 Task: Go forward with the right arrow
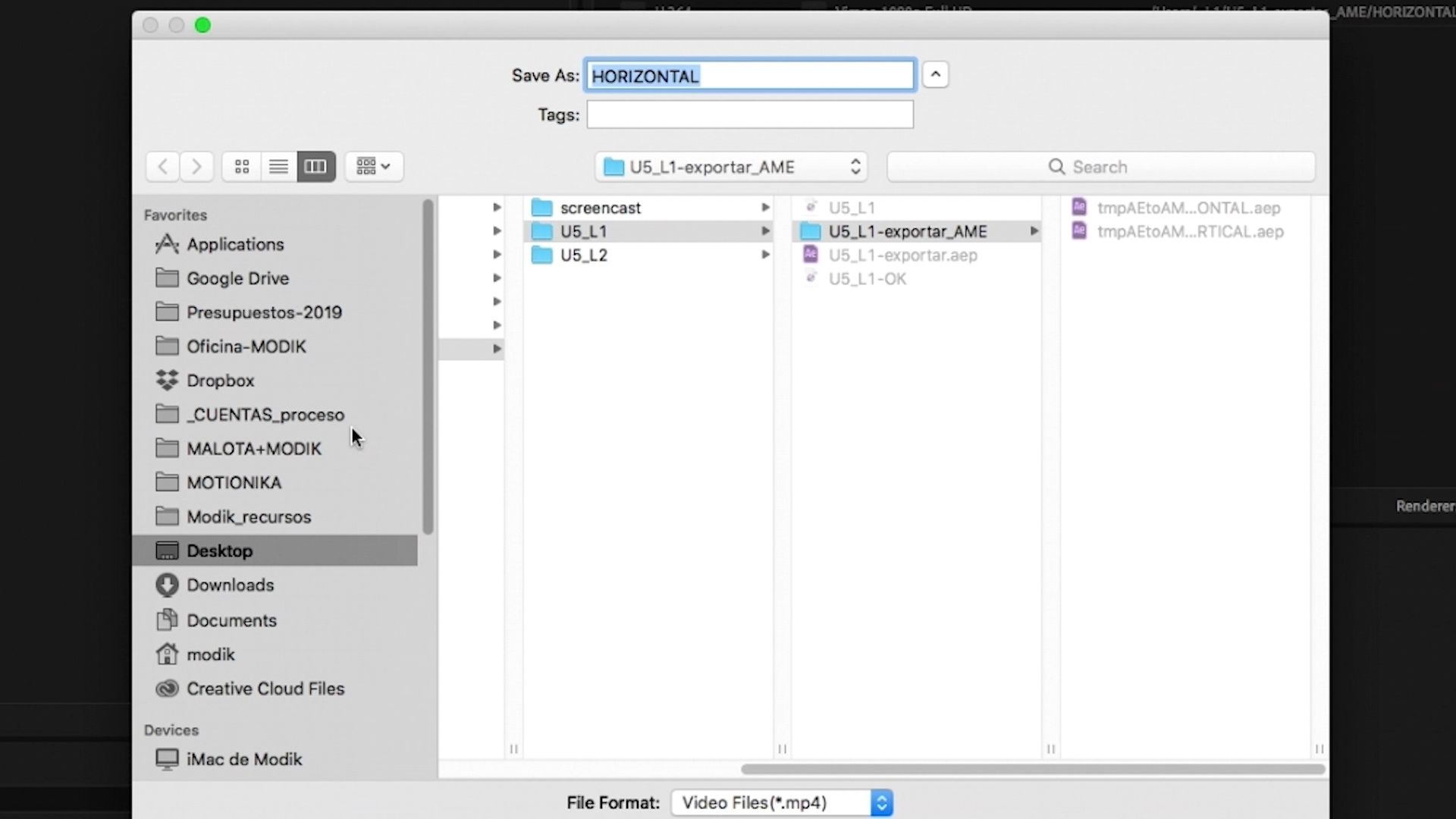click(x=196, y=167)
